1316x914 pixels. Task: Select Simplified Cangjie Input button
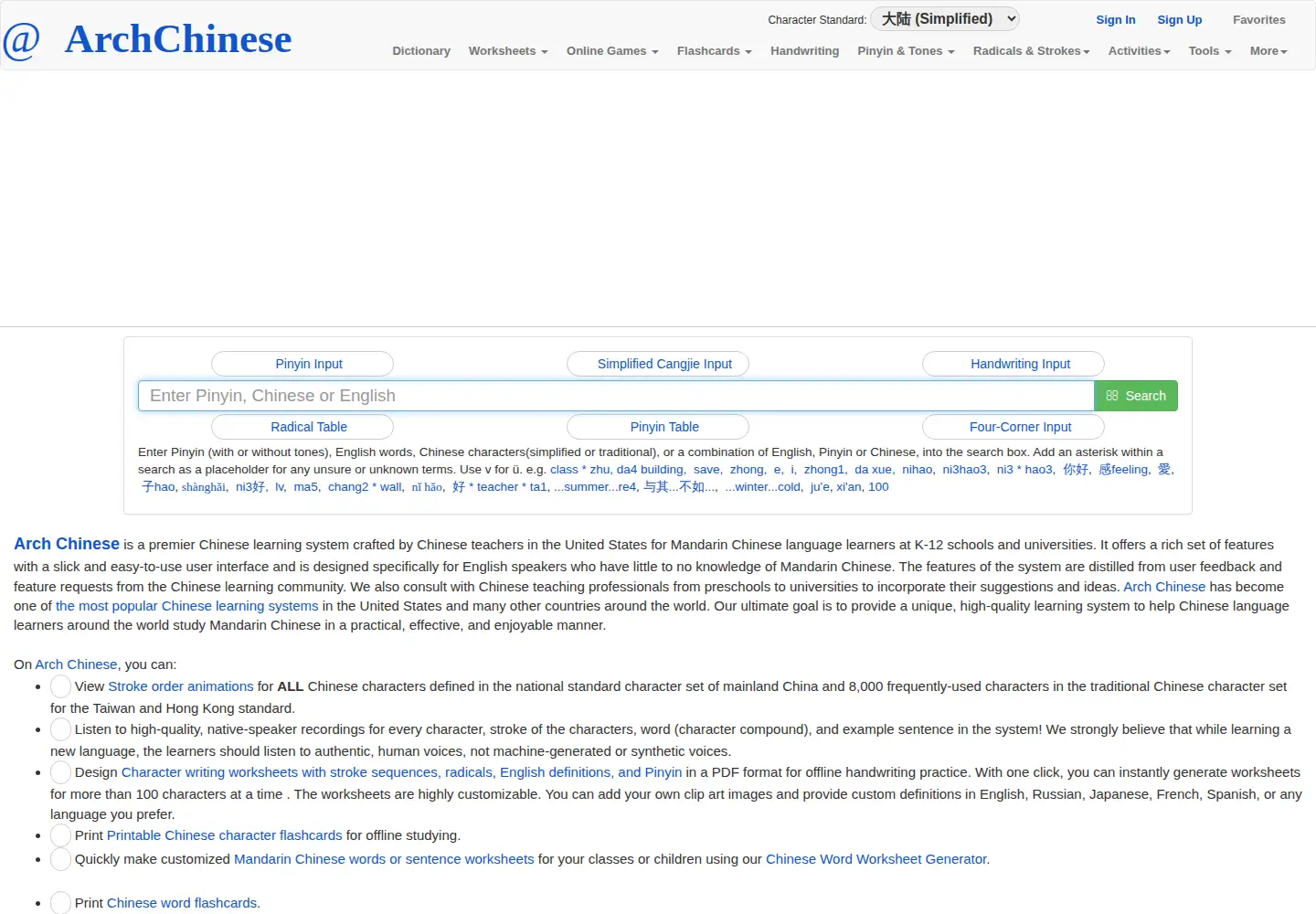click(658, 364)
